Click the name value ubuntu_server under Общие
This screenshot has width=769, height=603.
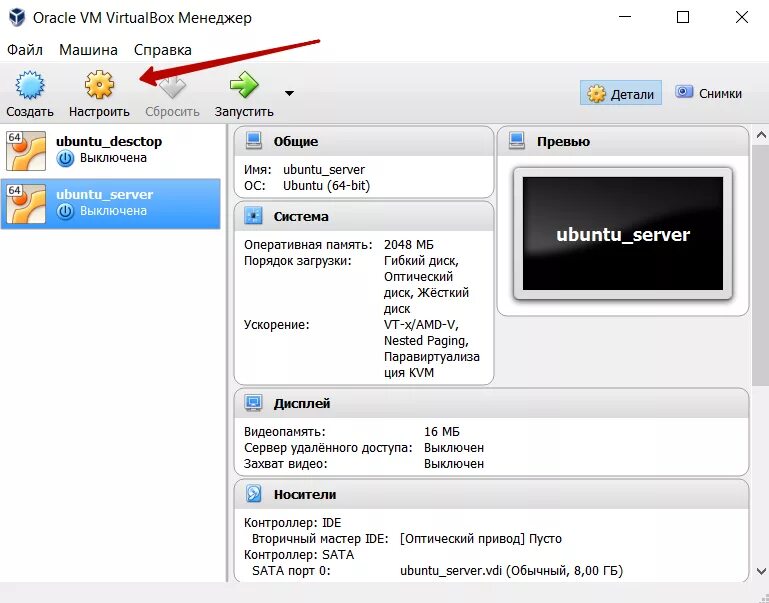(x=324, y=170)
